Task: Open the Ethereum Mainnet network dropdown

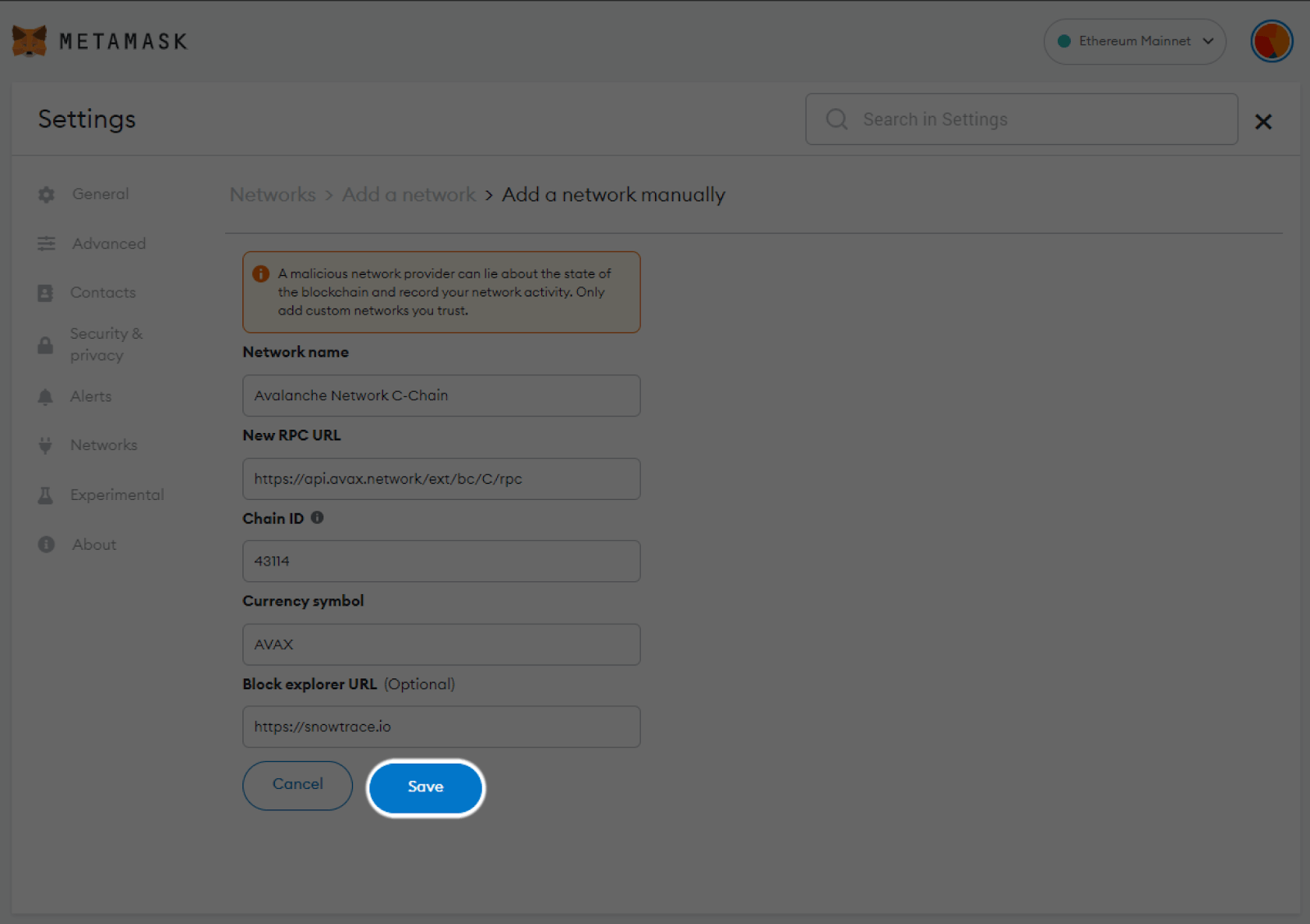Action: click(1135, 41)
